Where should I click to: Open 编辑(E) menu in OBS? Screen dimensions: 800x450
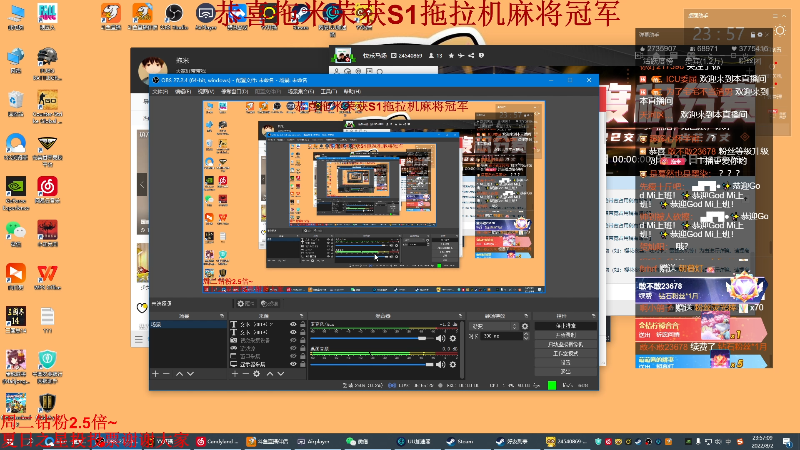coord(183,92)
